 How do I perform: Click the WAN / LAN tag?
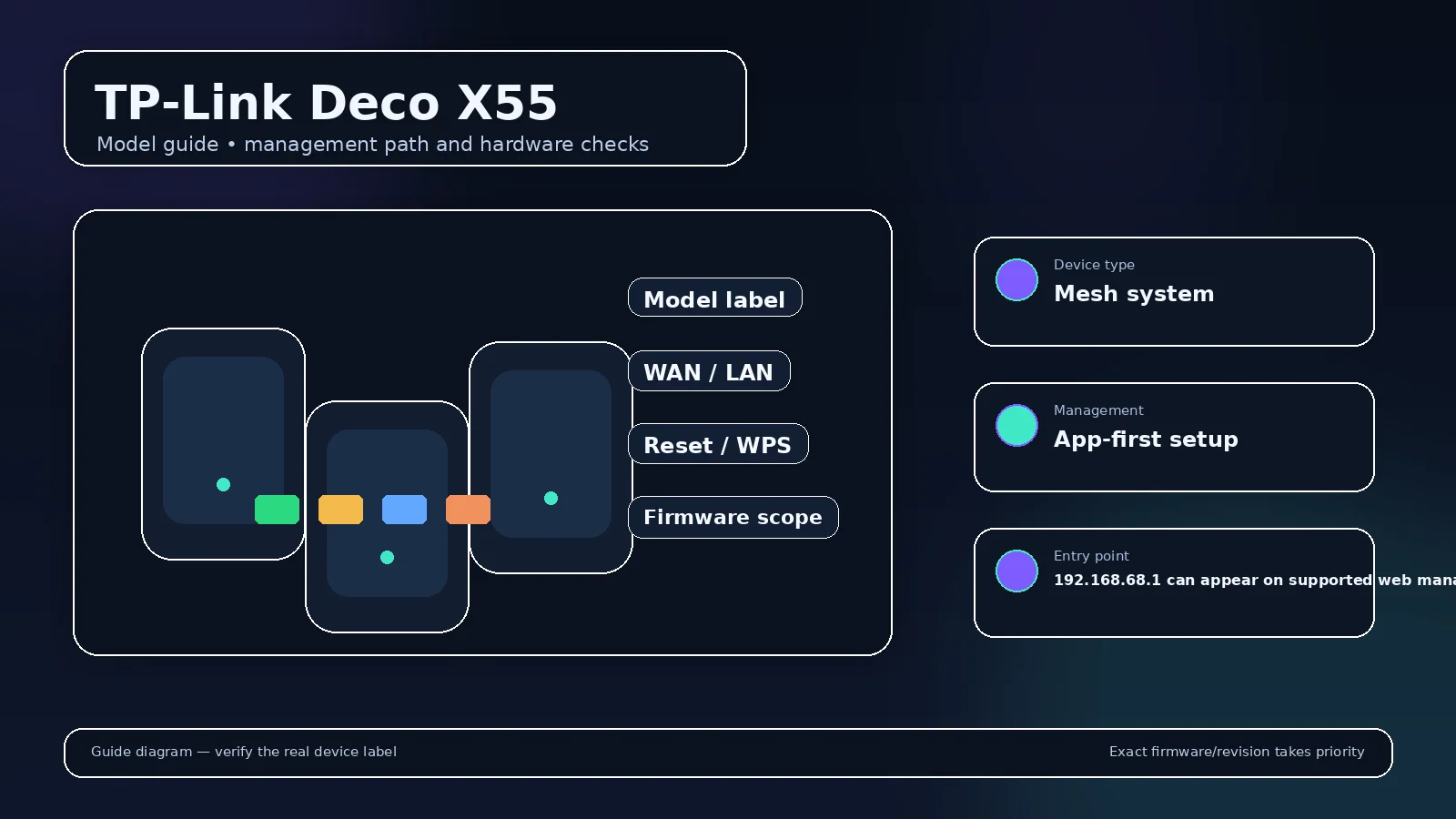coord(709,371)
